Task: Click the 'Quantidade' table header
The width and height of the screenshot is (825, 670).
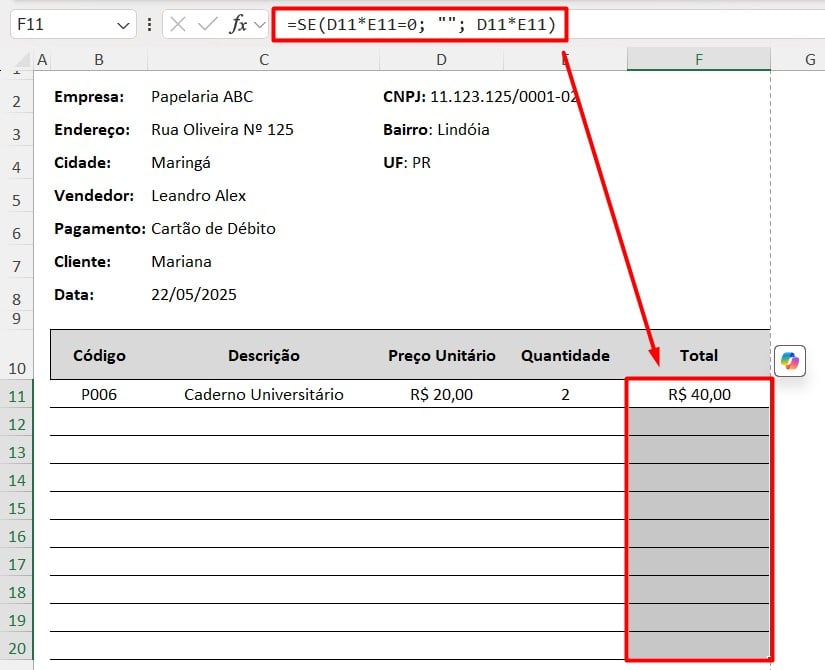Action: click(565, 355)
